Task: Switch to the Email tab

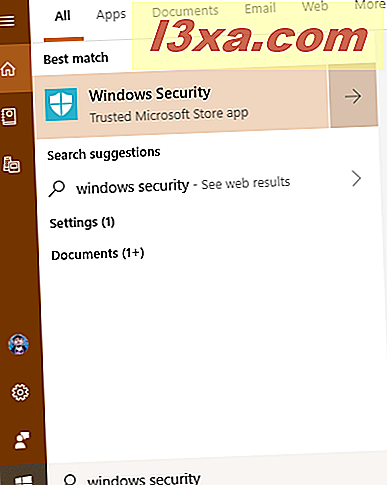Action: pos(260,8)
